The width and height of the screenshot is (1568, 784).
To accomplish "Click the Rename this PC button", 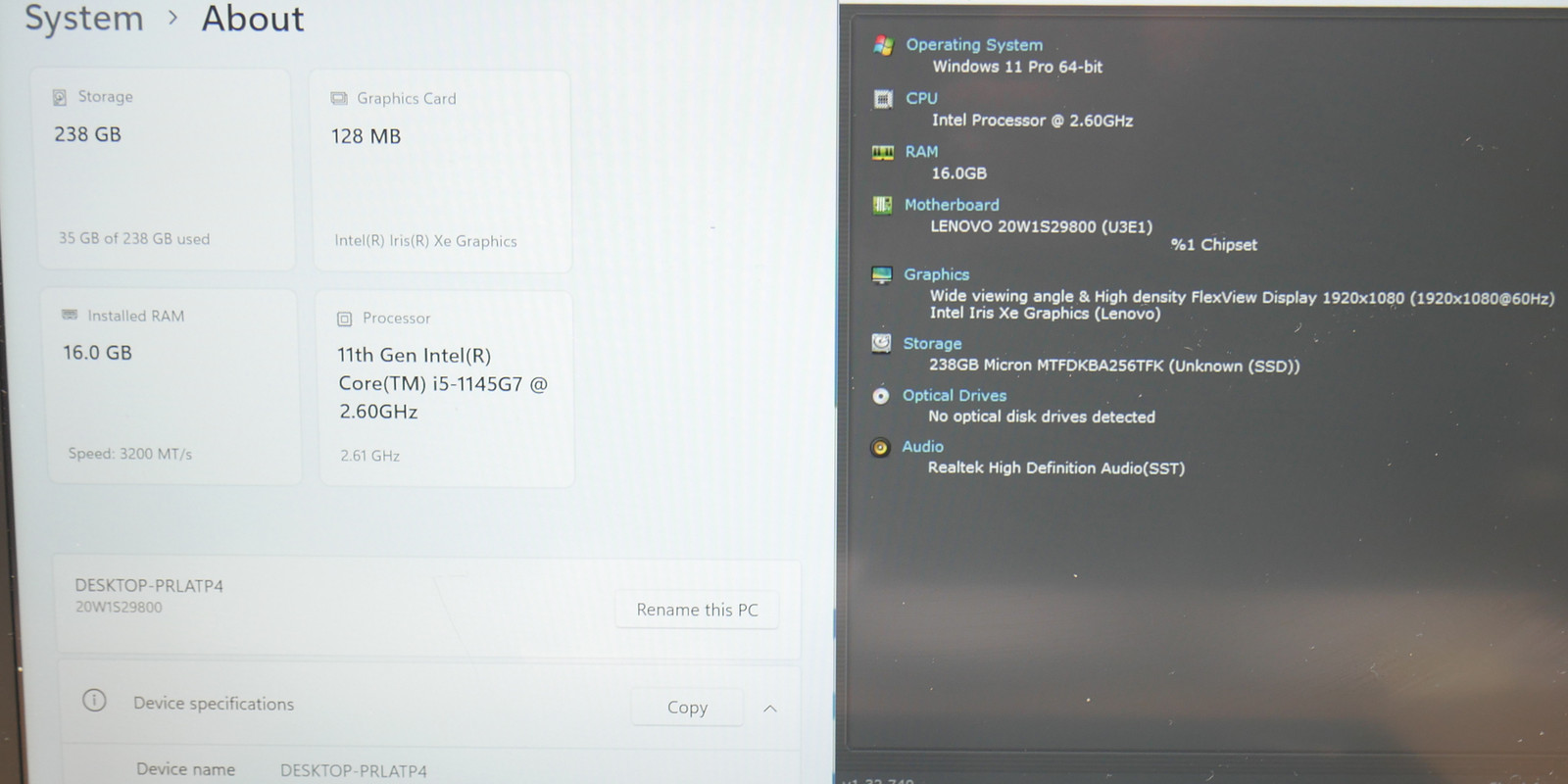I will pos(697,610).
